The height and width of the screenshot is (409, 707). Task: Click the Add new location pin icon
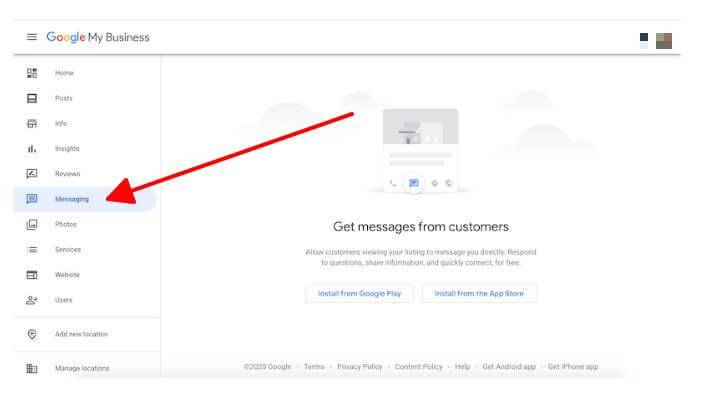(x=32, y=334)
